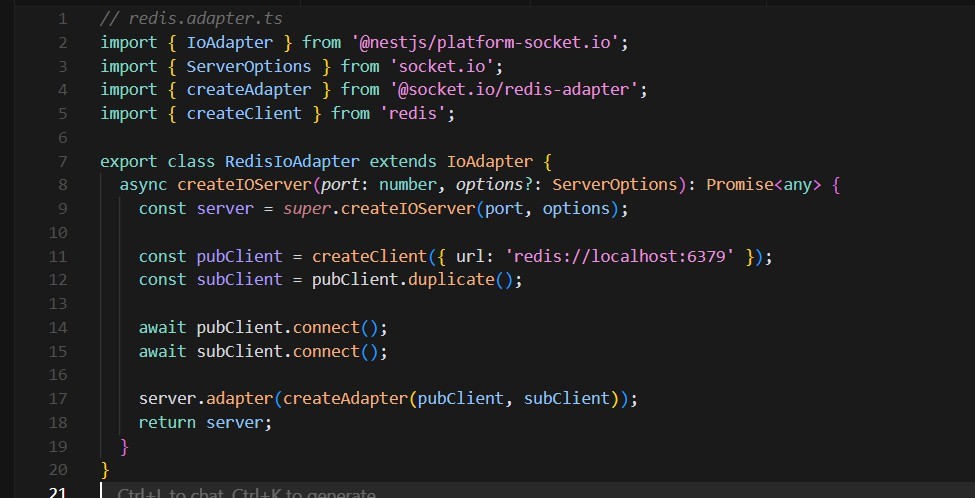The width and height of the screenshot is (975, 498).
Task: Click ServerOptions in the line 3 import
Action: tap(249, 67)
